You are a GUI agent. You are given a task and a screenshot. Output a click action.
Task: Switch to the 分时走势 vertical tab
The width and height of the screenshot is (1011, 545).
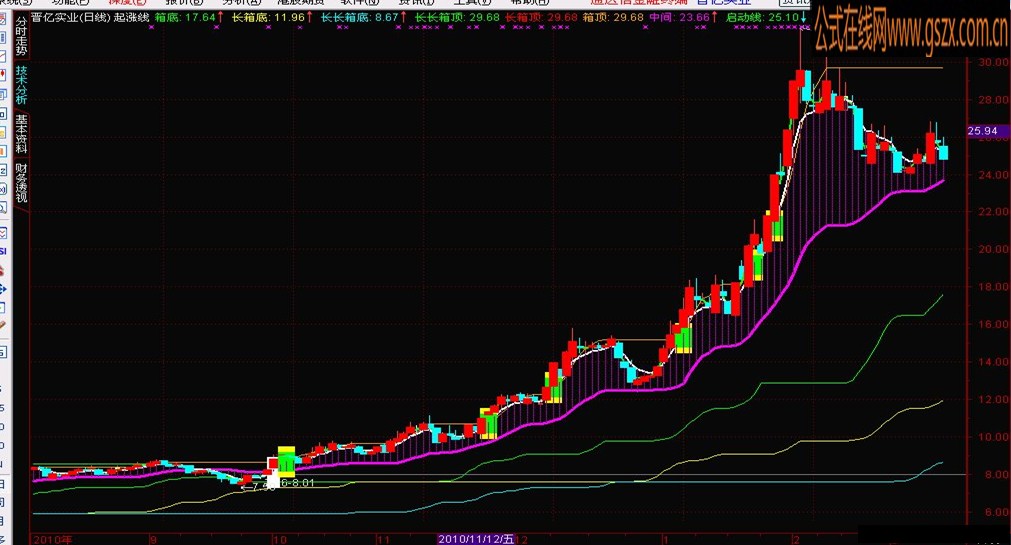[21, 35]
